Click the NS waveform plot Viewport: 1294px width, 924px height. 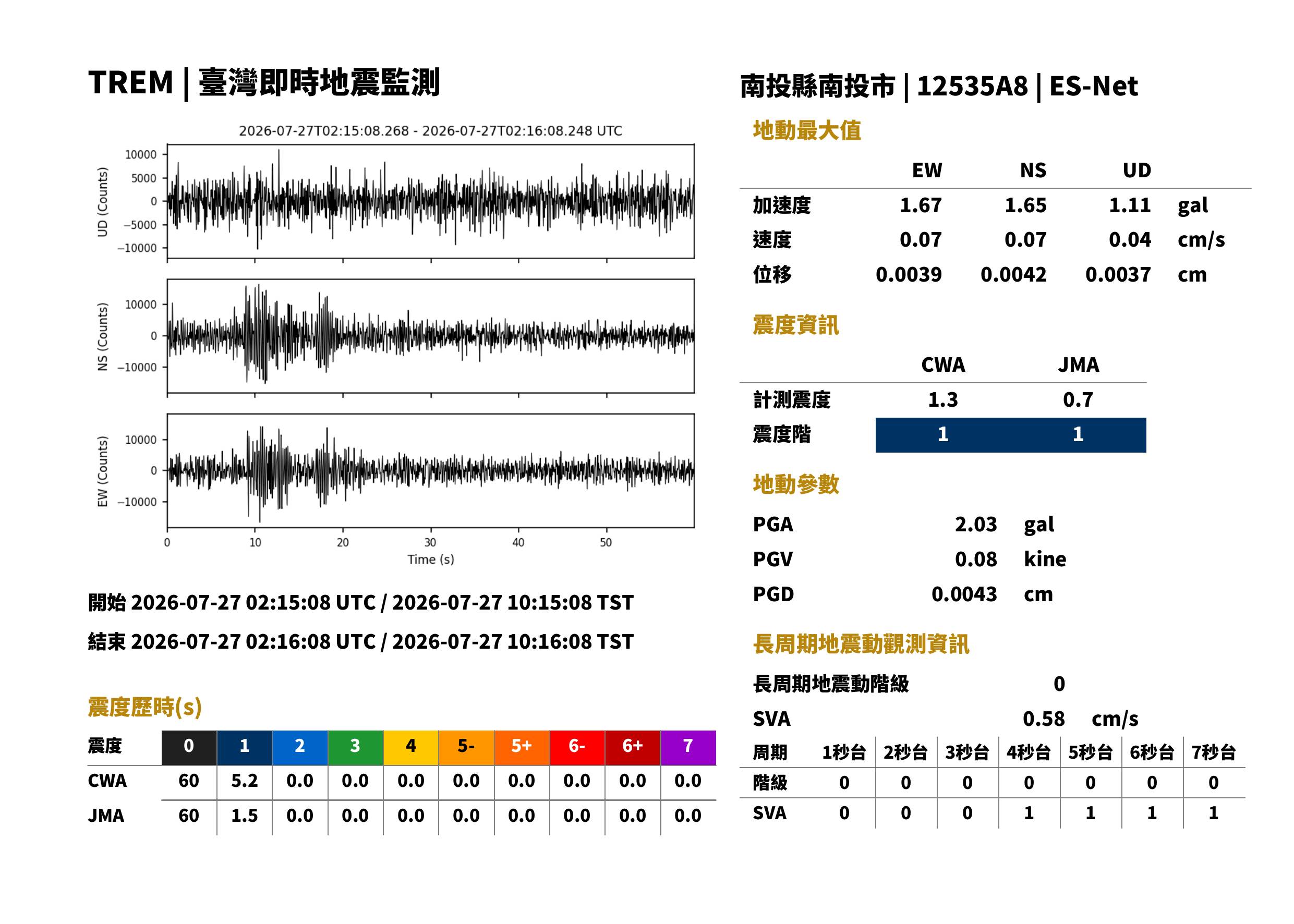(430, 336)
